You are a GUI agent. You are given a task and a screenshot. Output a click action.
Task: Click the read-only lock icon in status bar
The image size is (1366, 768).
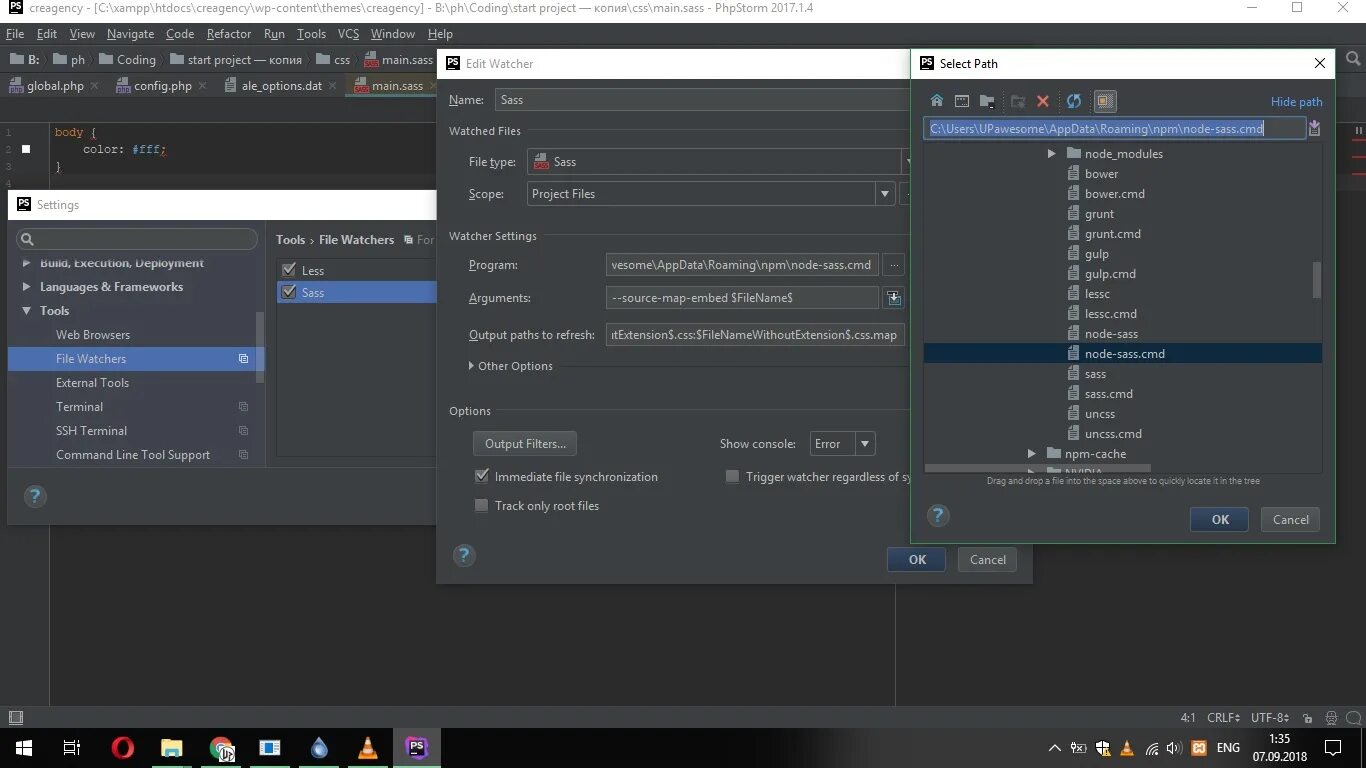(1308, 717)
